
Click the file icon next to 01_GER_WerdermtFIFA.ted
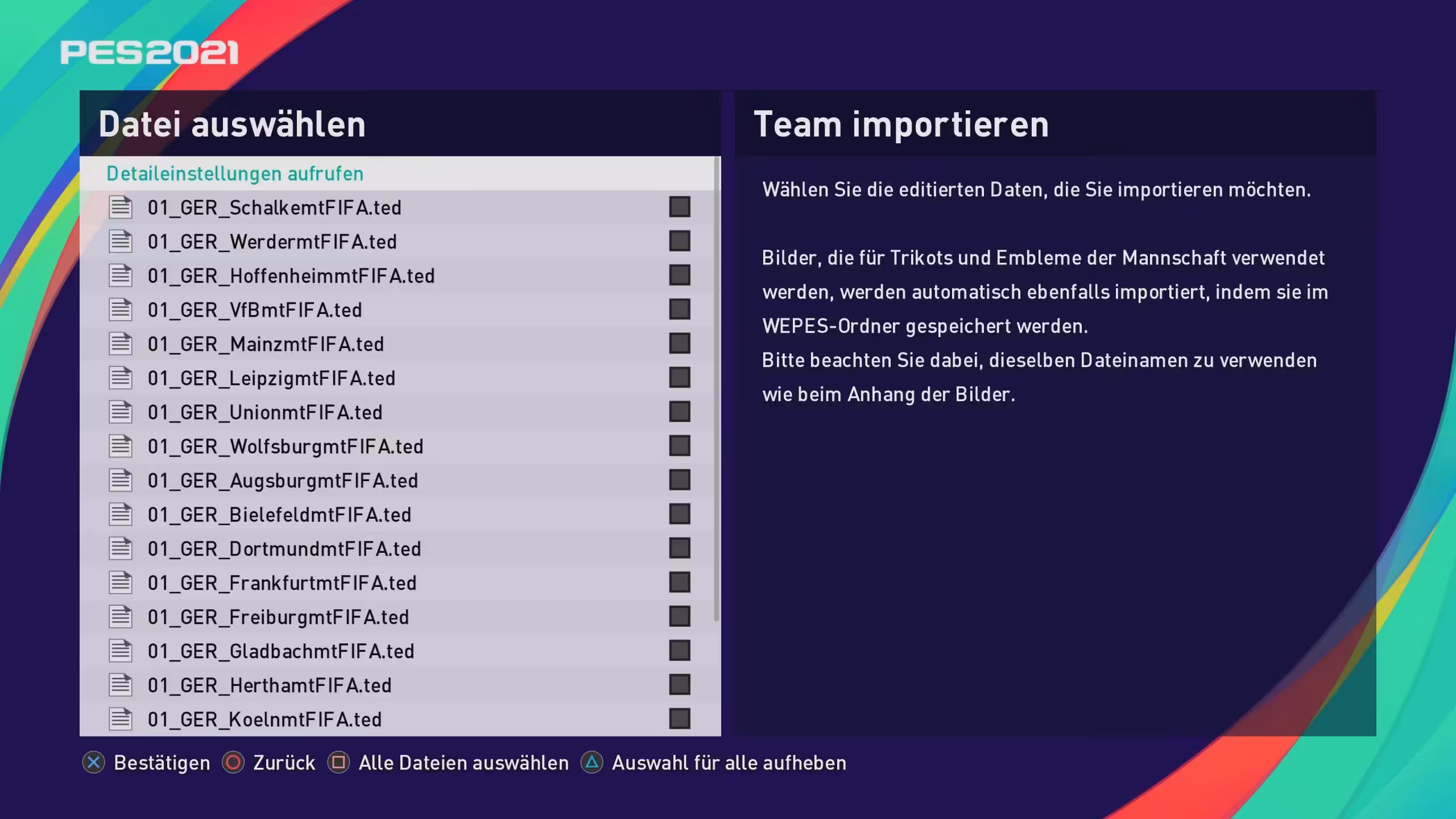point(121,242)
